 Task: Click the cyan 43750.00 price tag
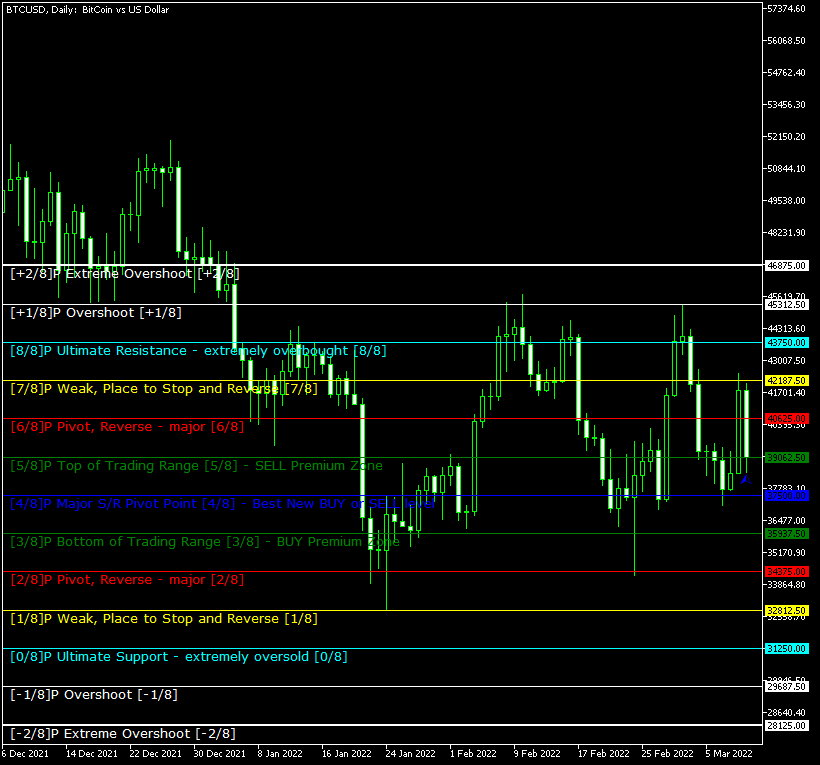785,342
